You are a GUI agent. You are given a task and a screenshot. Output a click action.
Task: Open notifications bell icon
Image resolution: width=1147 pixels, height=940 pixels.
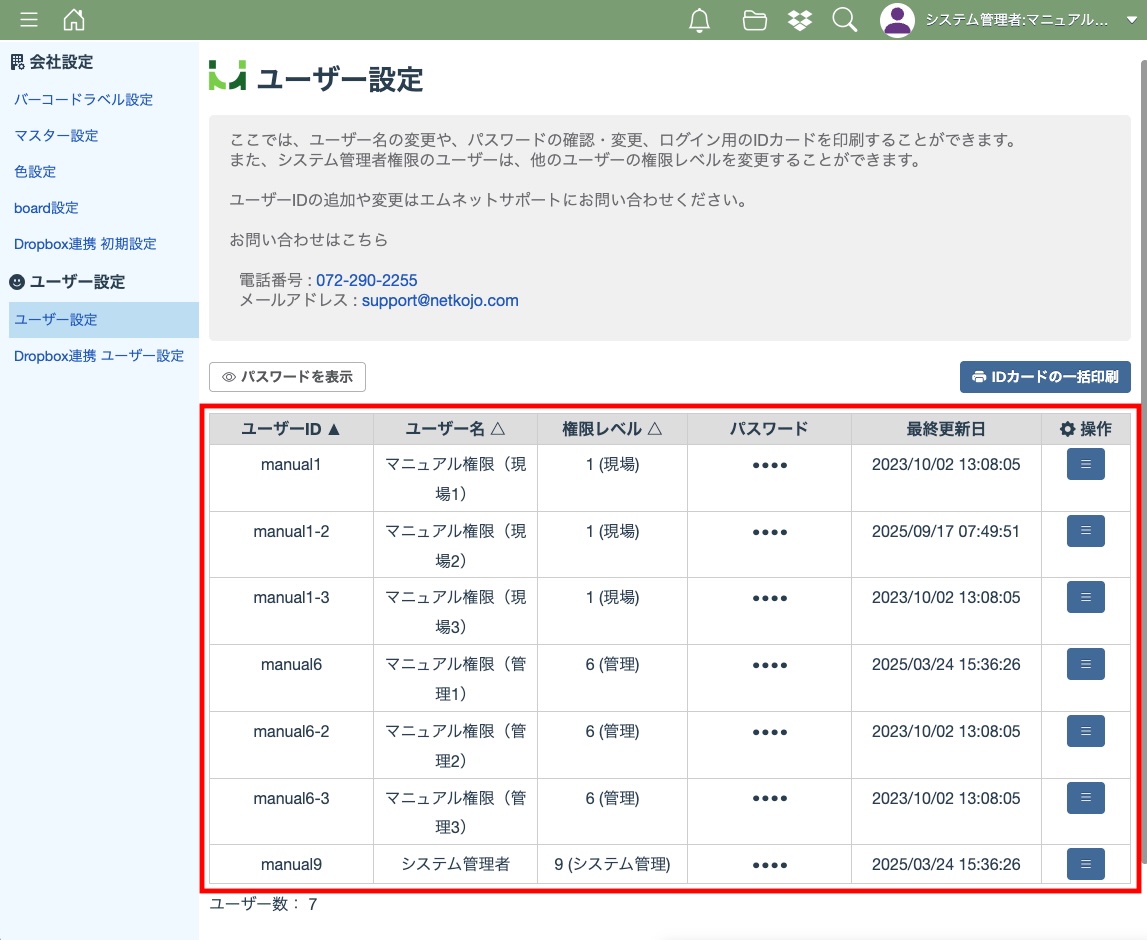click(x=700, y=20)
